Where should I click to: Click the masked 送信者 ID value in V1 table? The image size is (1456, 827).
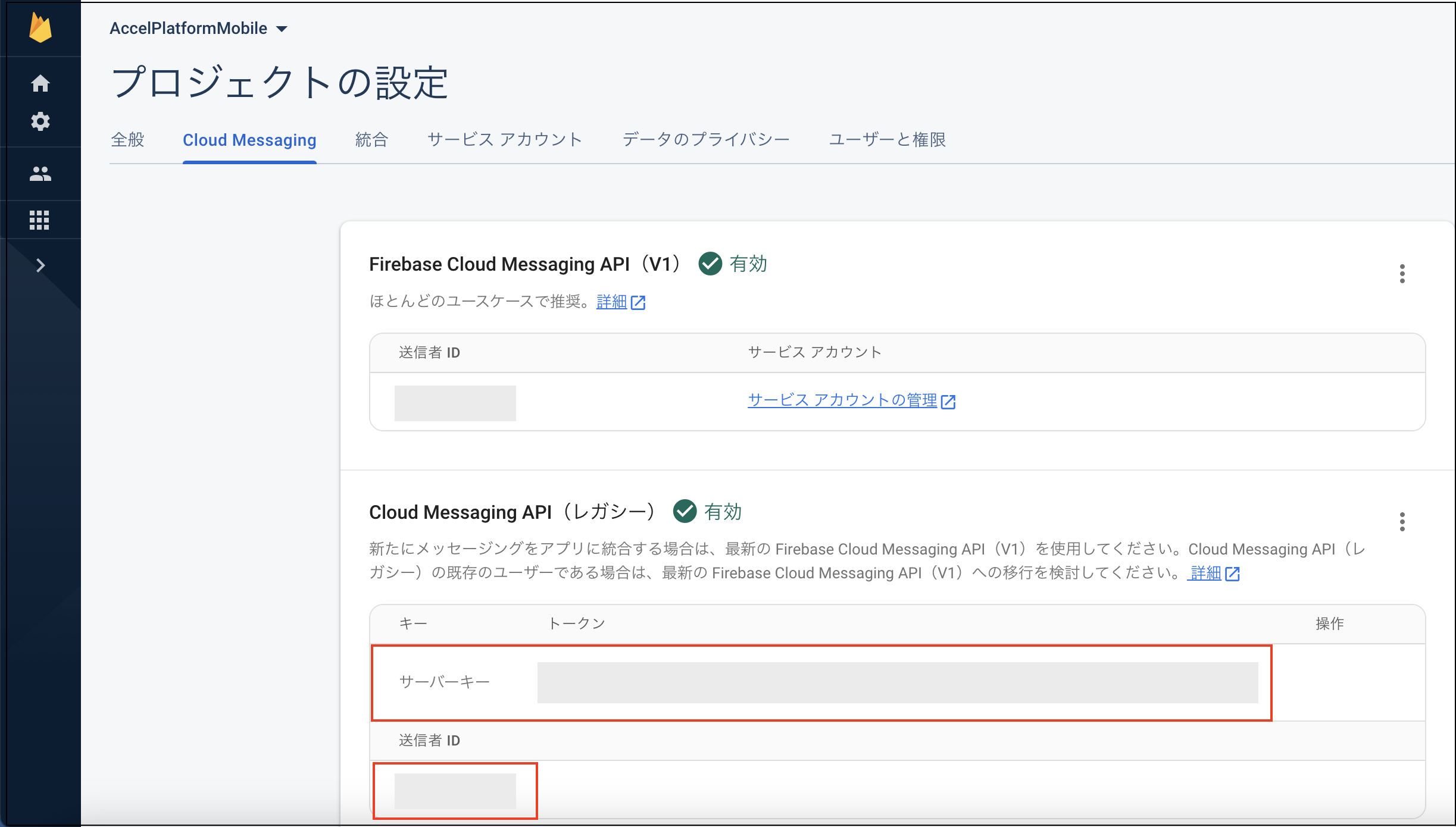(x=455, y=403)
